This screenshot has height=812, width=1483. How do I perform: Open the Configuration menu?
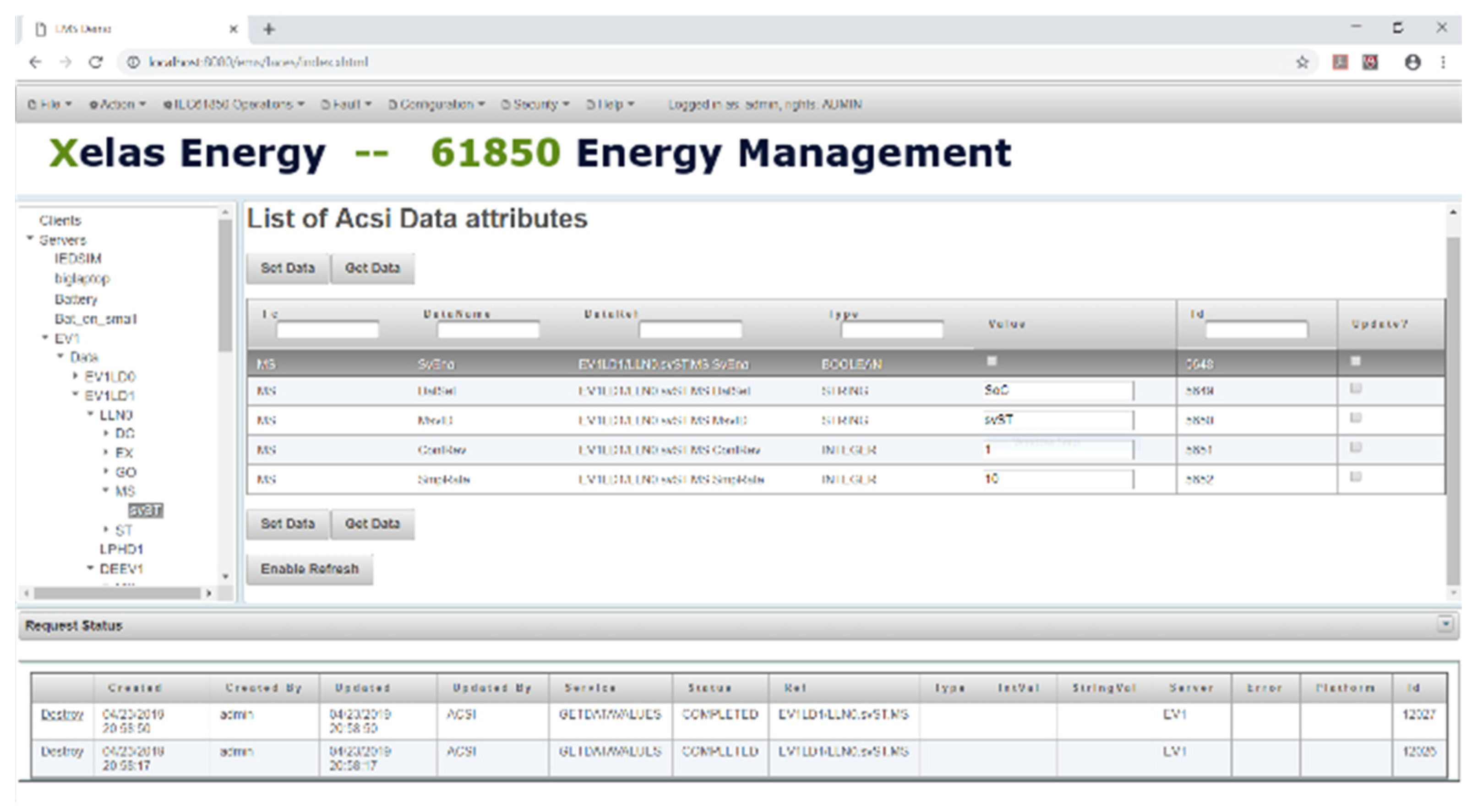(x=436, y=104)
